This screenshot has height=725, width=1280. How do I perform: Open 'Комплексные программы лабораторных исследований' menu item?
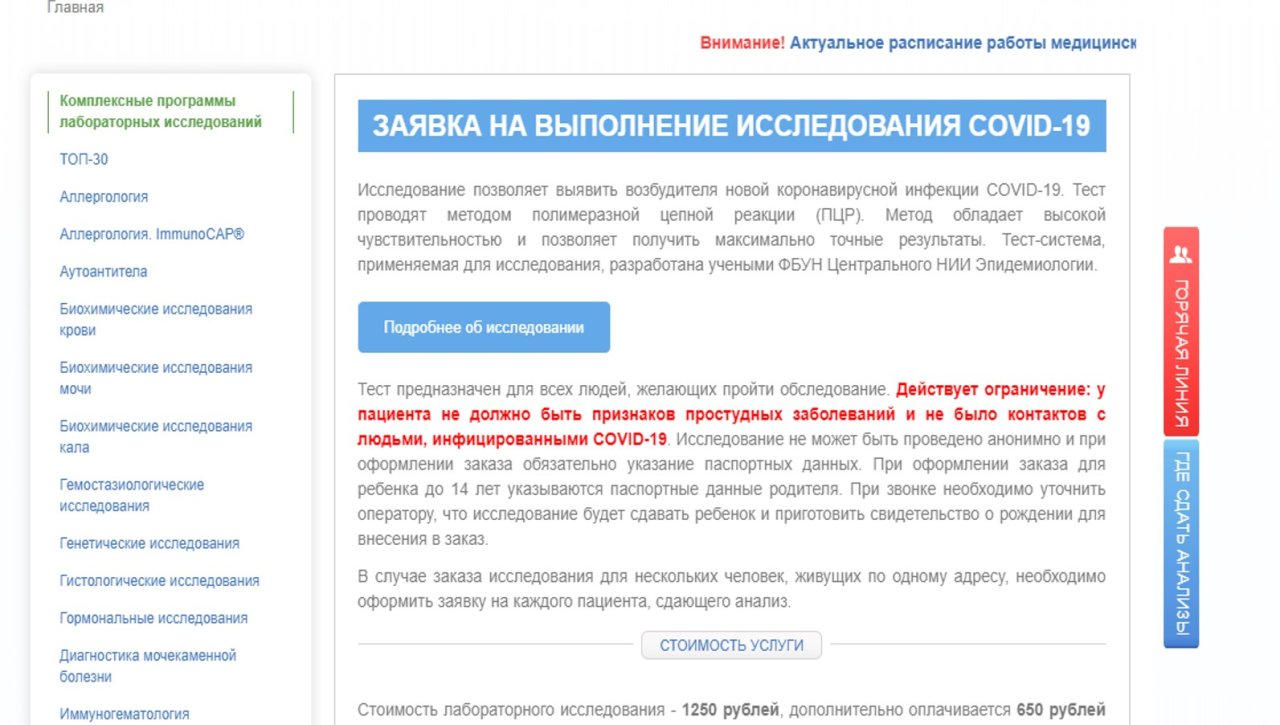point(161,112)
